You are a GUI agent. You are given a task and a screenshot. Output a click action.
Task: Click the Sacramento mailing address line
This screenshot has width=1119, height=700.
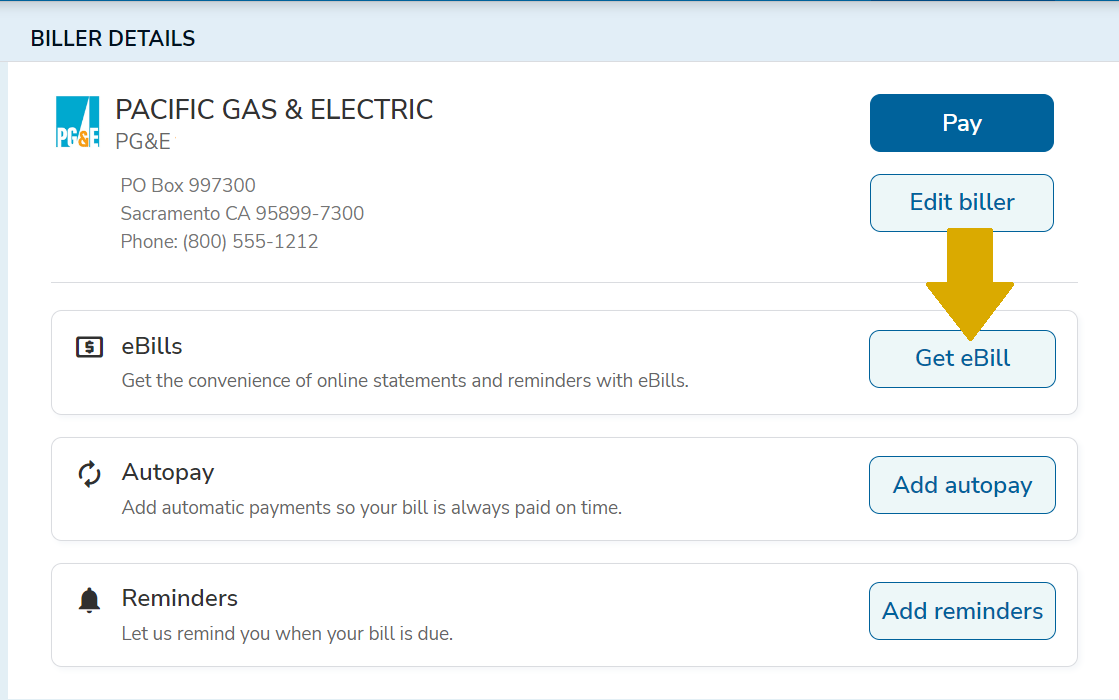[240, 213]
